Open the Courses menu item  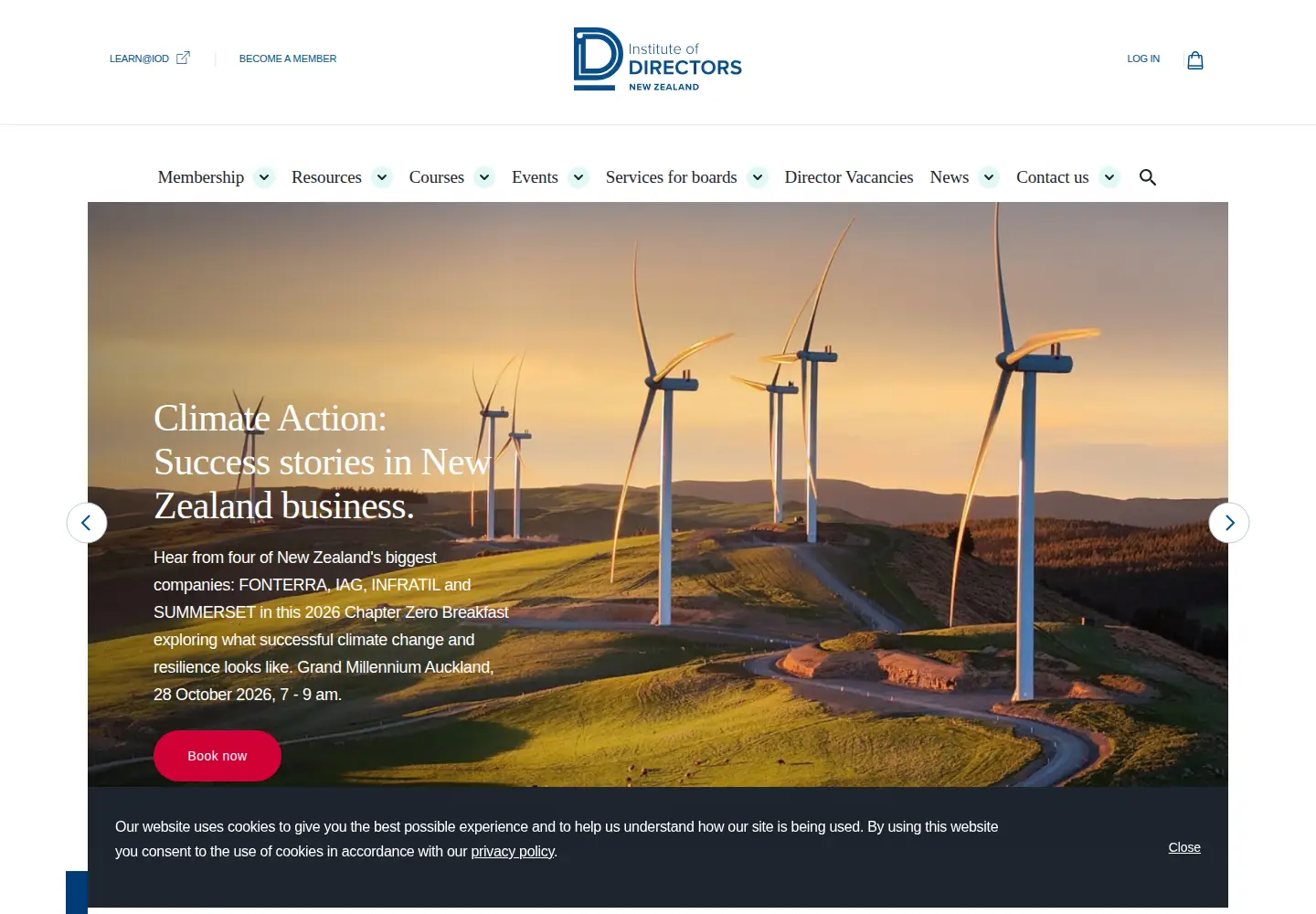coord(437,177)
